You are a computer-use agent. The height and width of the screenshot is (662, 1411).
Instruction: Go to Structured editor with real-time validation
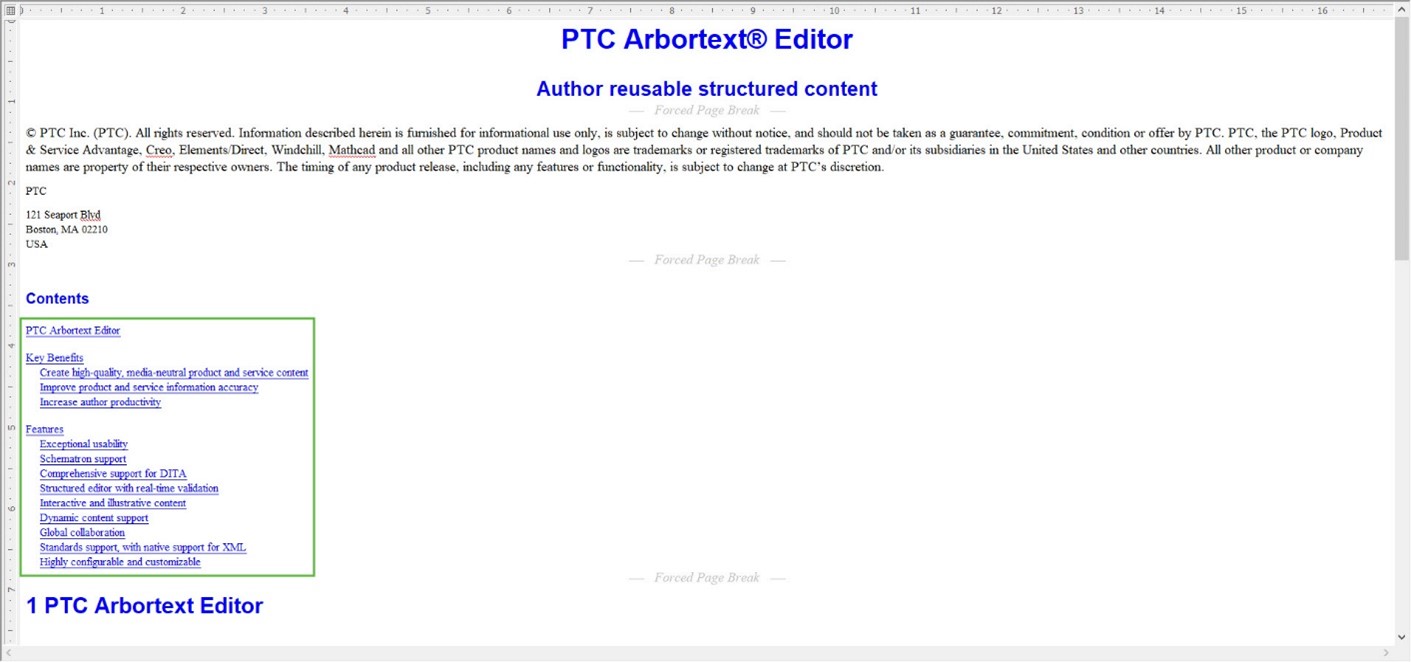(129, 489)
